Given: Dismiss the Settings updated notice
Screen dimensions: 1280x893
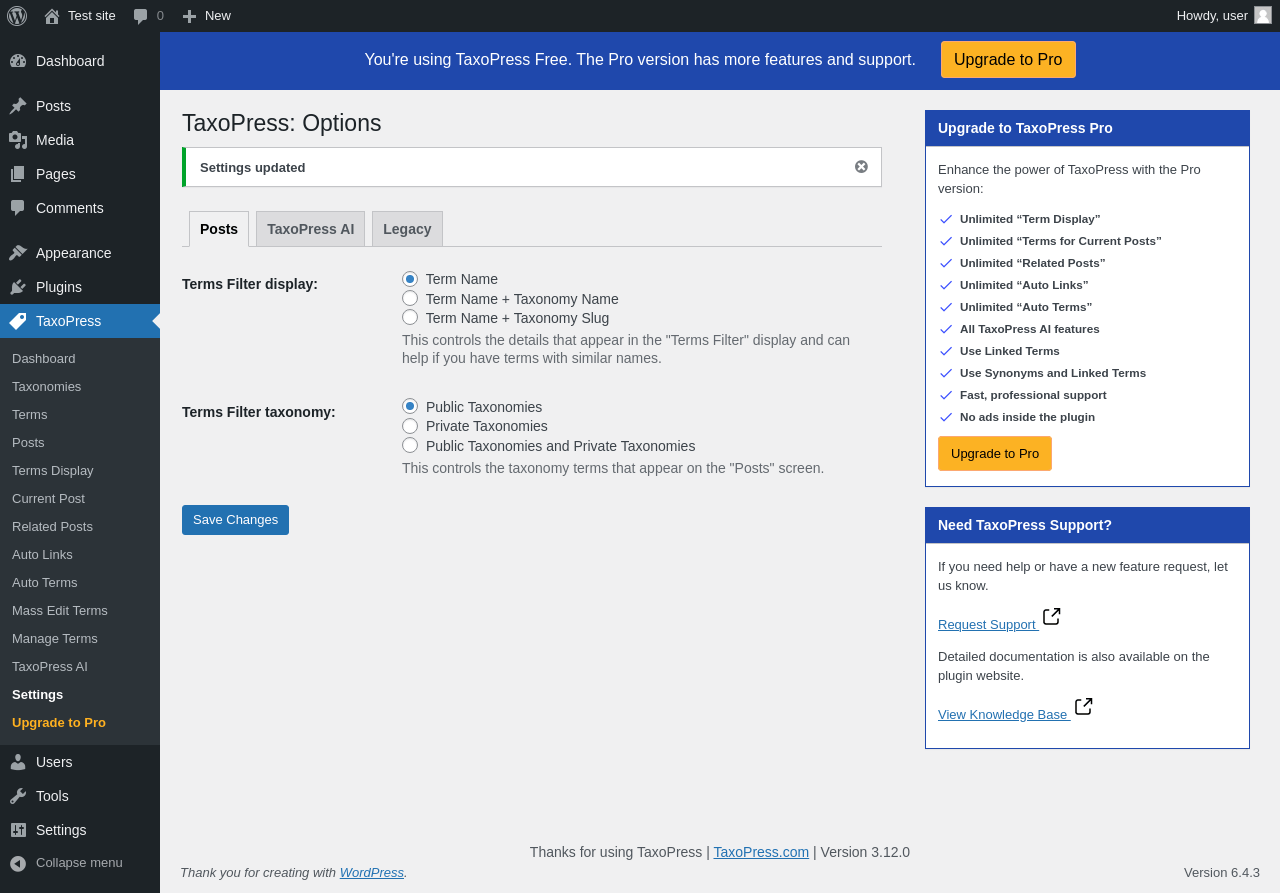Looking at the screenshot, I should 861,167.
